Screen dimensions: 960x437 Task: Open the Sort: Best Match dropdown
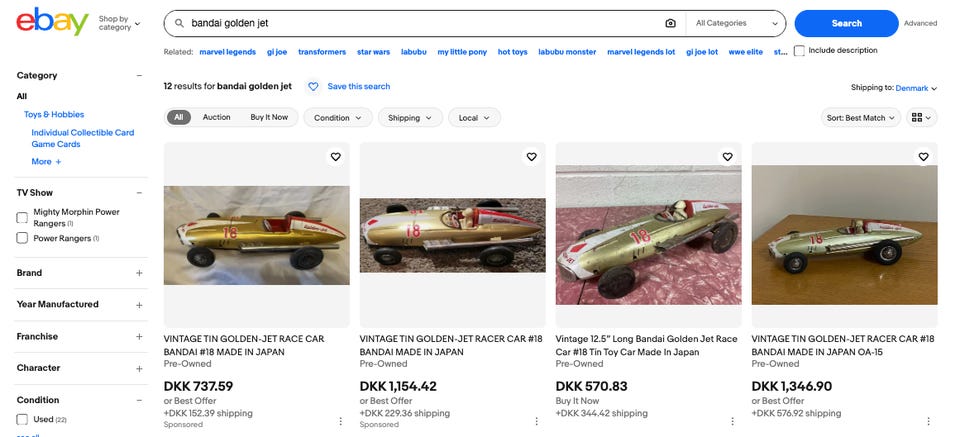tap(860, 118)
